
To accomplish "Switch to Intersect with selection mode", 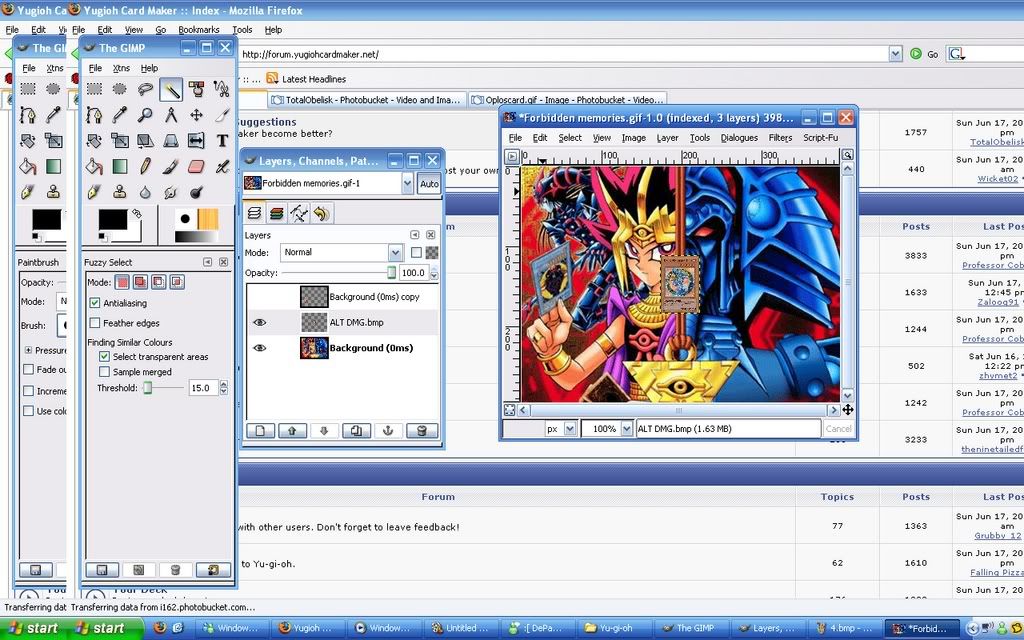I will coord(177,282).
